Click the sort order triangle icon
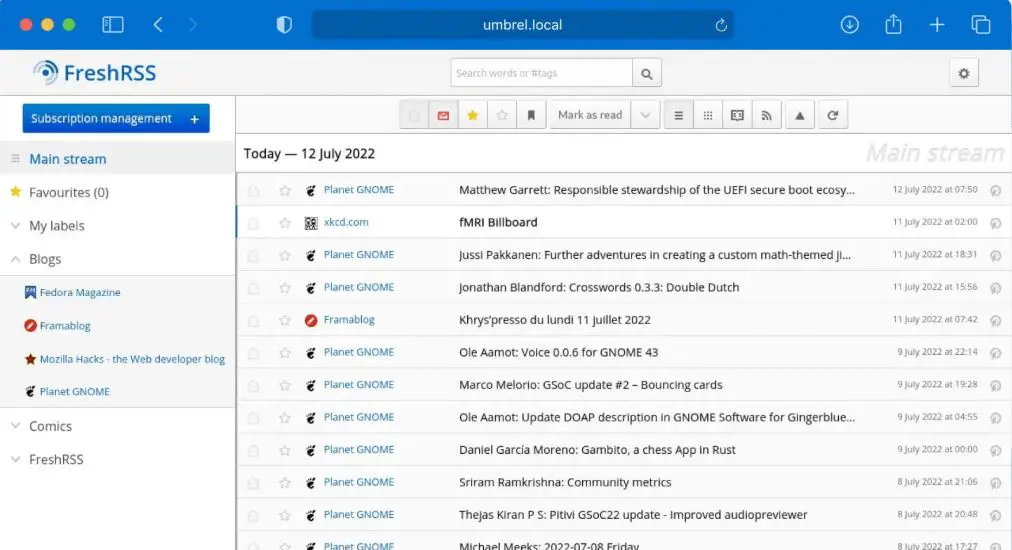 799,115
